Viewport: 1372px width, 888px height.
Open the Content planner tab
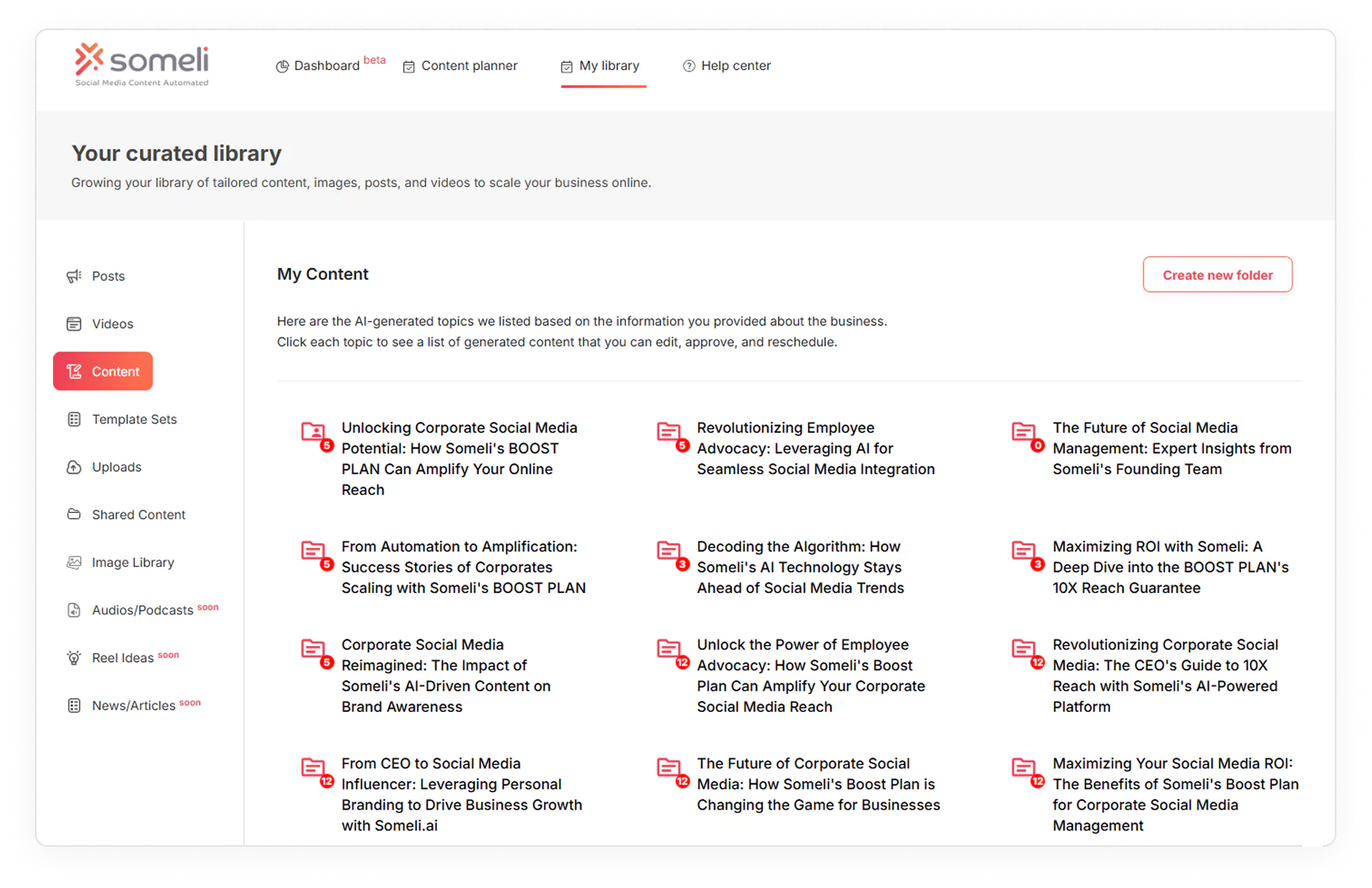460,66
